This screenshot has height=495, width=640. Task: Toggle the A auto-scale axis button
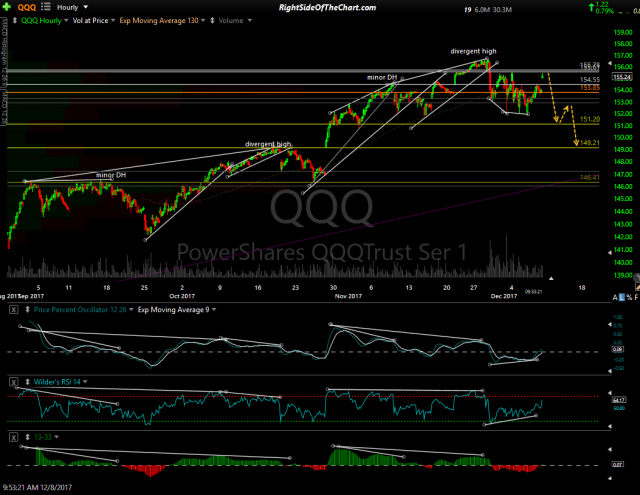[615, 297]
